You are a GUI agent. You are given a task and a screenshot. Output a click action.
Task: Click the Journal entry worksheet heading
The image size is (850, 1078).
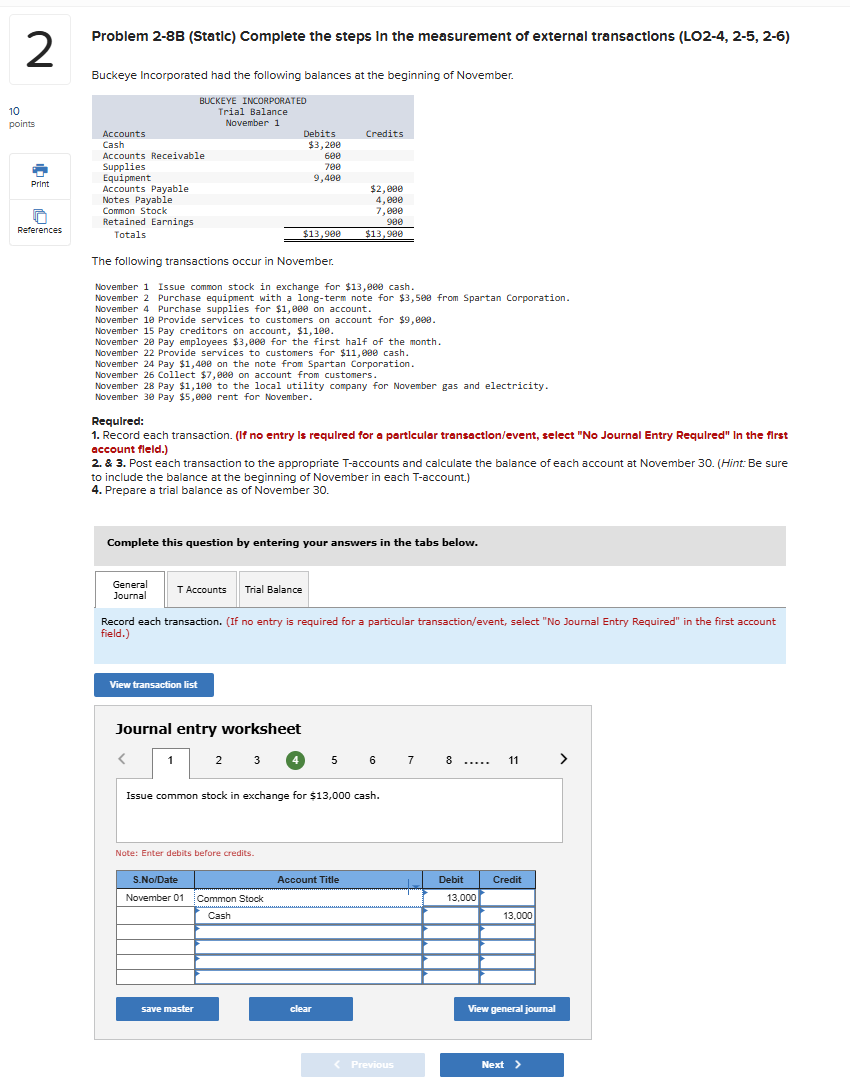pyautogui.click(x=208, y=729)
